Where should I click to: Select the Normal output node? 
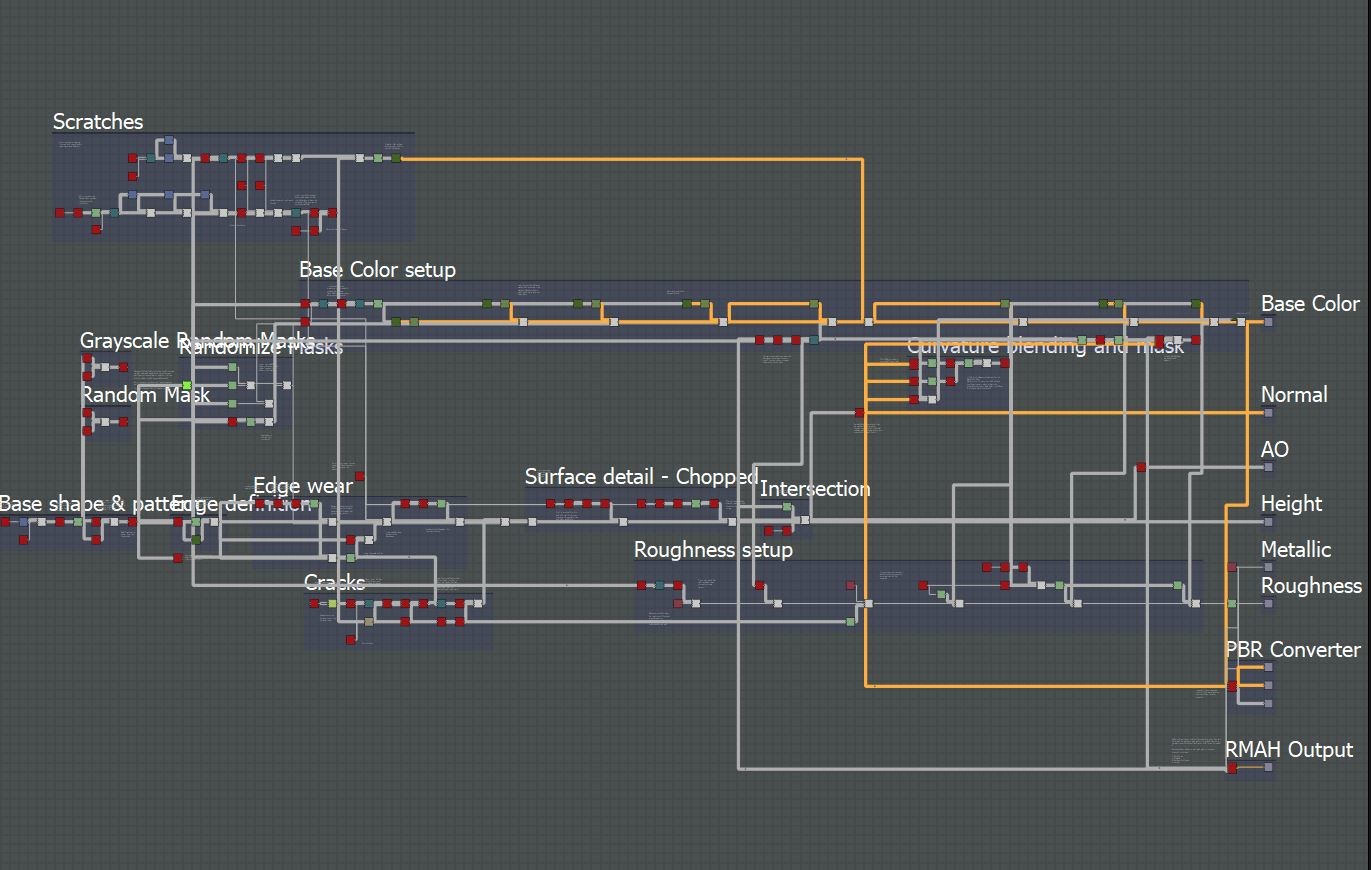point(1268,412)
